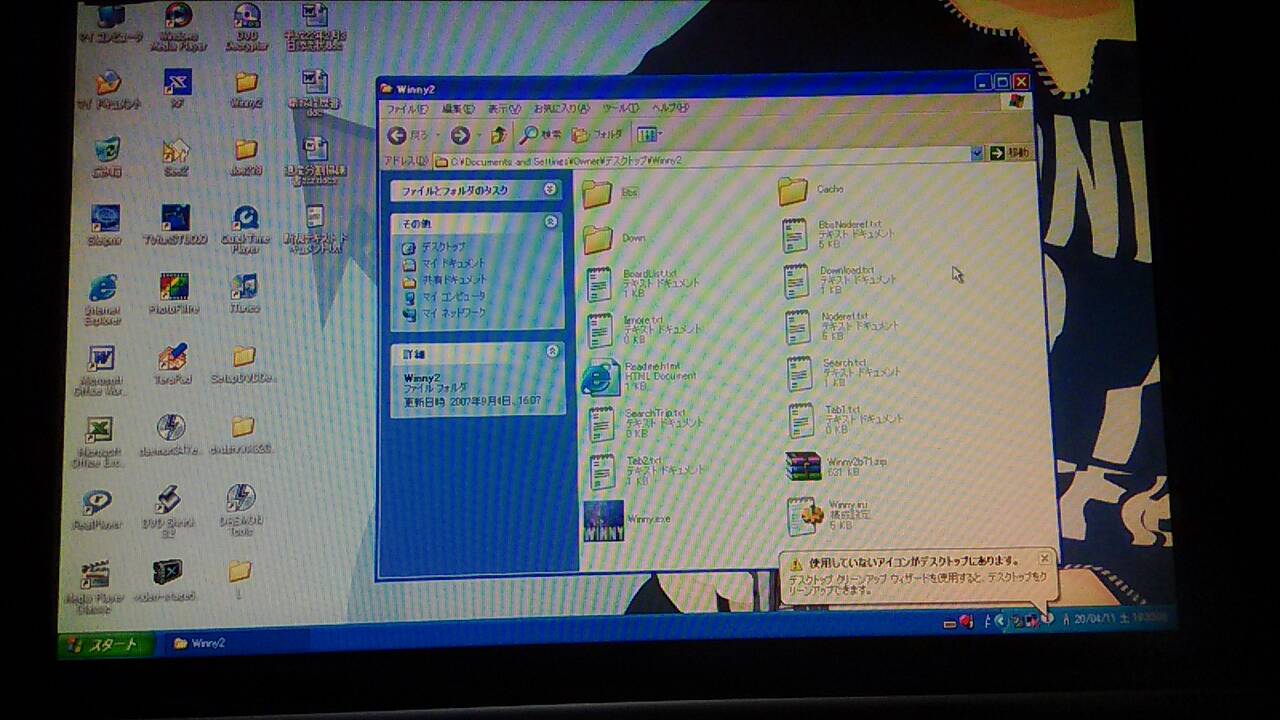The height and width of the screenshot is (720, 1280).
Task: Collapse the その他 panel
Action: [x=551, y=221]
